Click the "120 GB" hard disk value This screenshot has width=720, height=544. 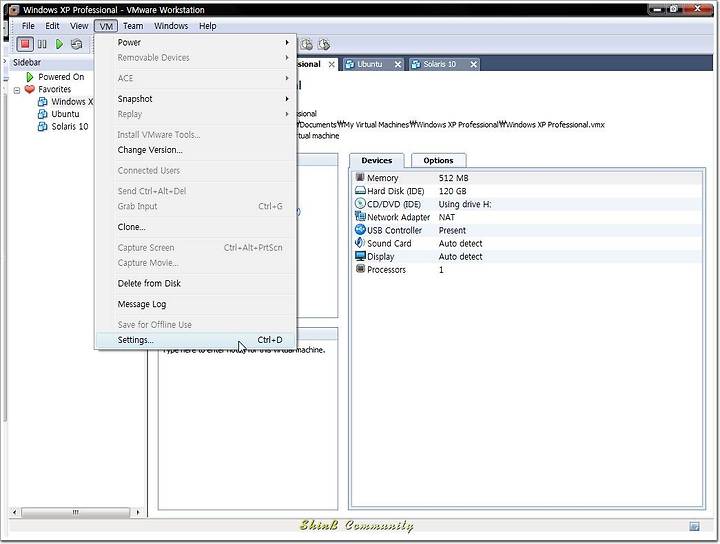tap(452, 191)
